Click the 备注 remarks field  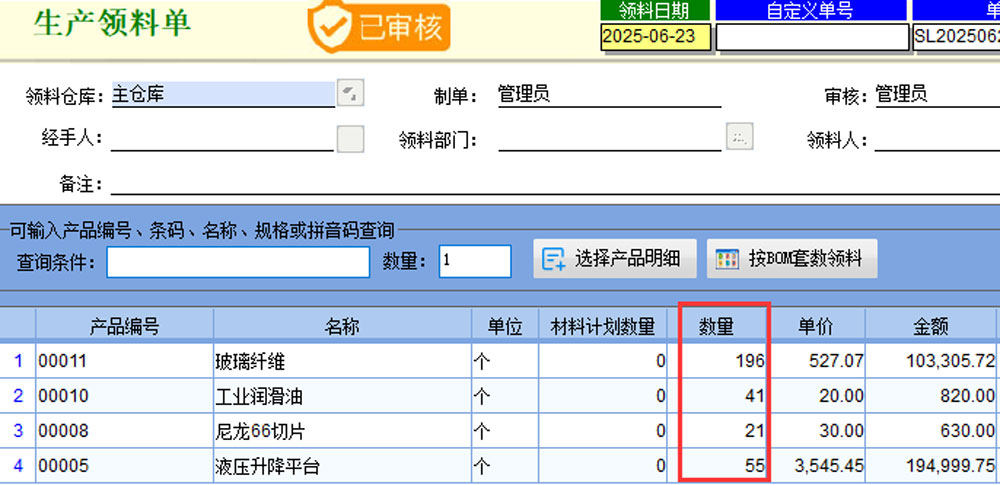click(550, 184)
